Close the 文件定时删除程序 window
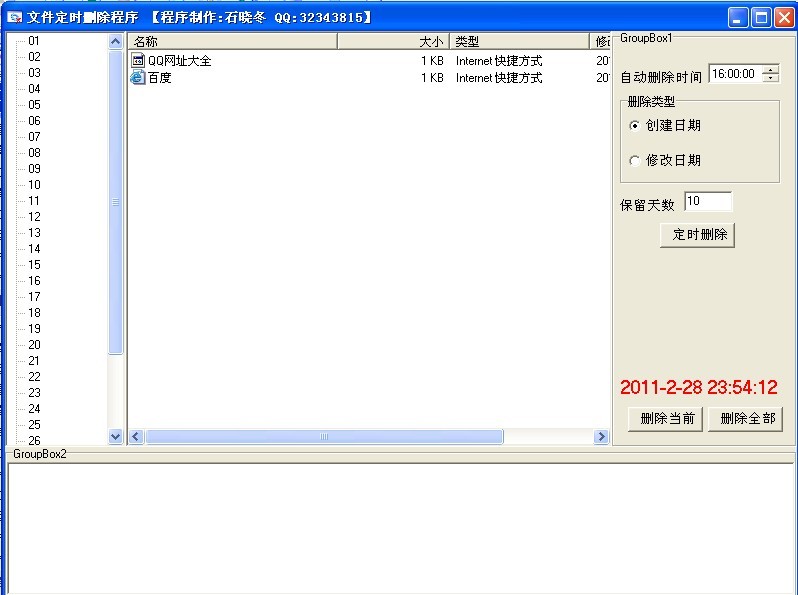 tap(784, 18)
